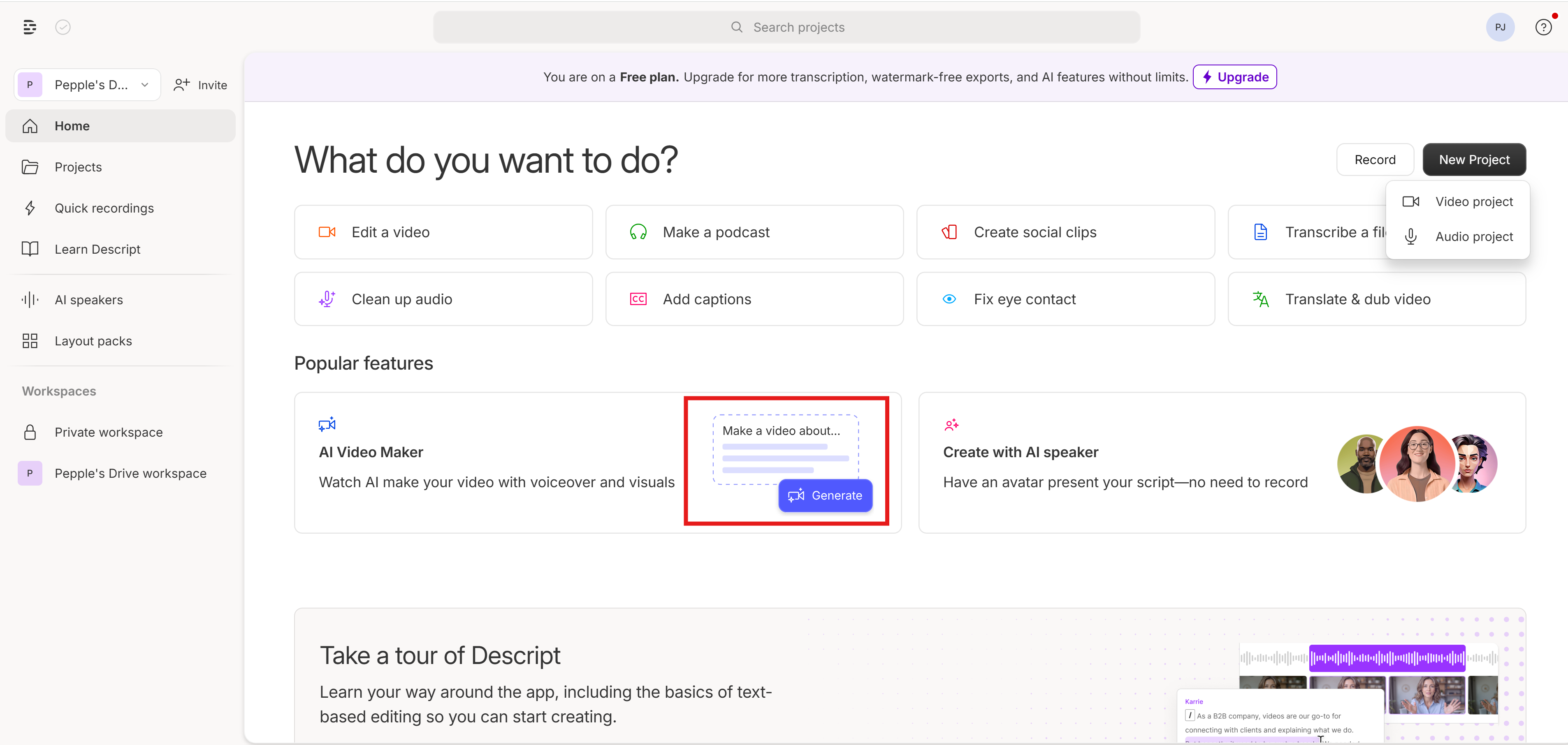Click the New Project button
This screenshot has height=745, width=1568.
pos(1474,160)
